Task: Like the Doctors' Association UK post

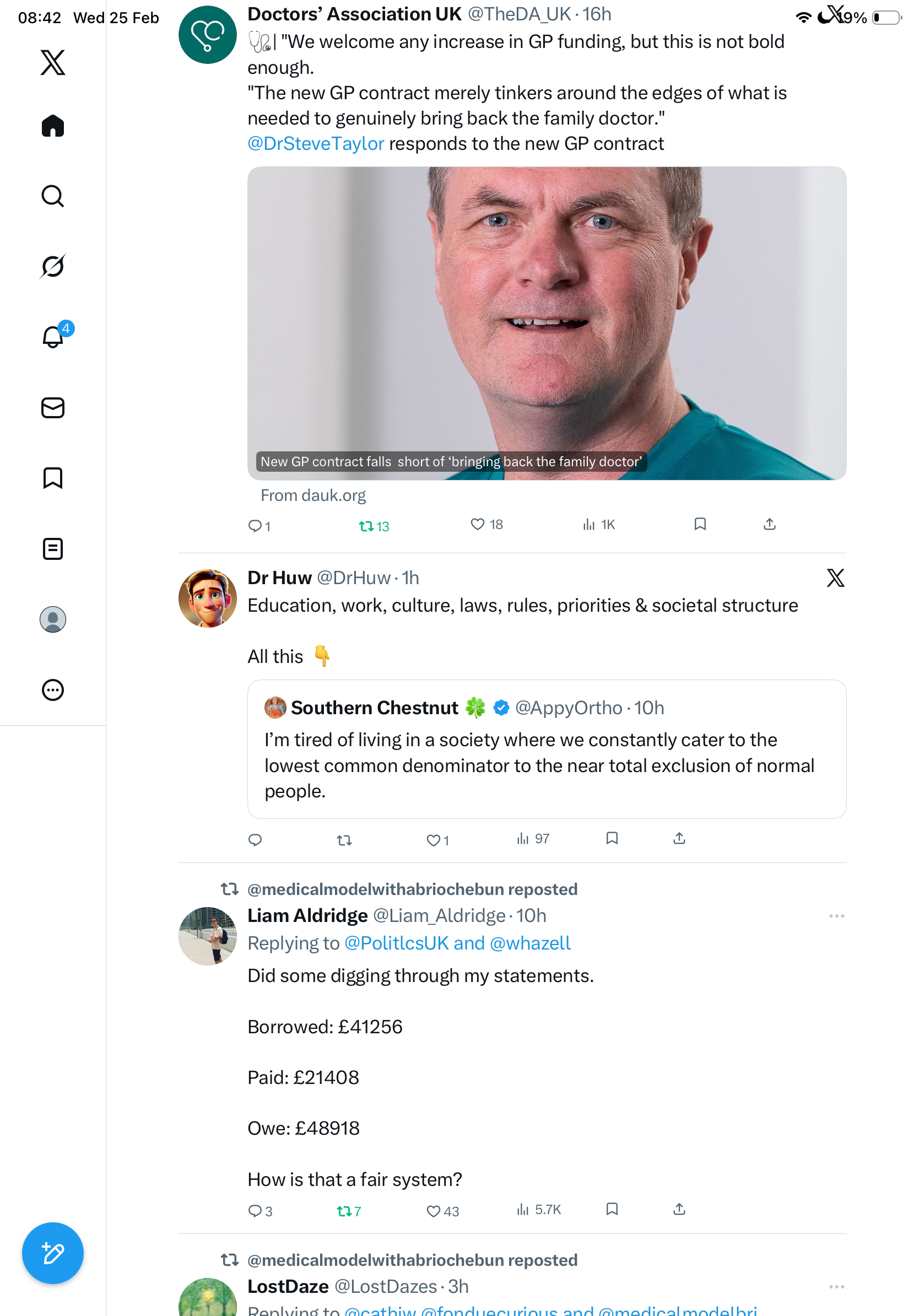Action: tap(477, 525)
